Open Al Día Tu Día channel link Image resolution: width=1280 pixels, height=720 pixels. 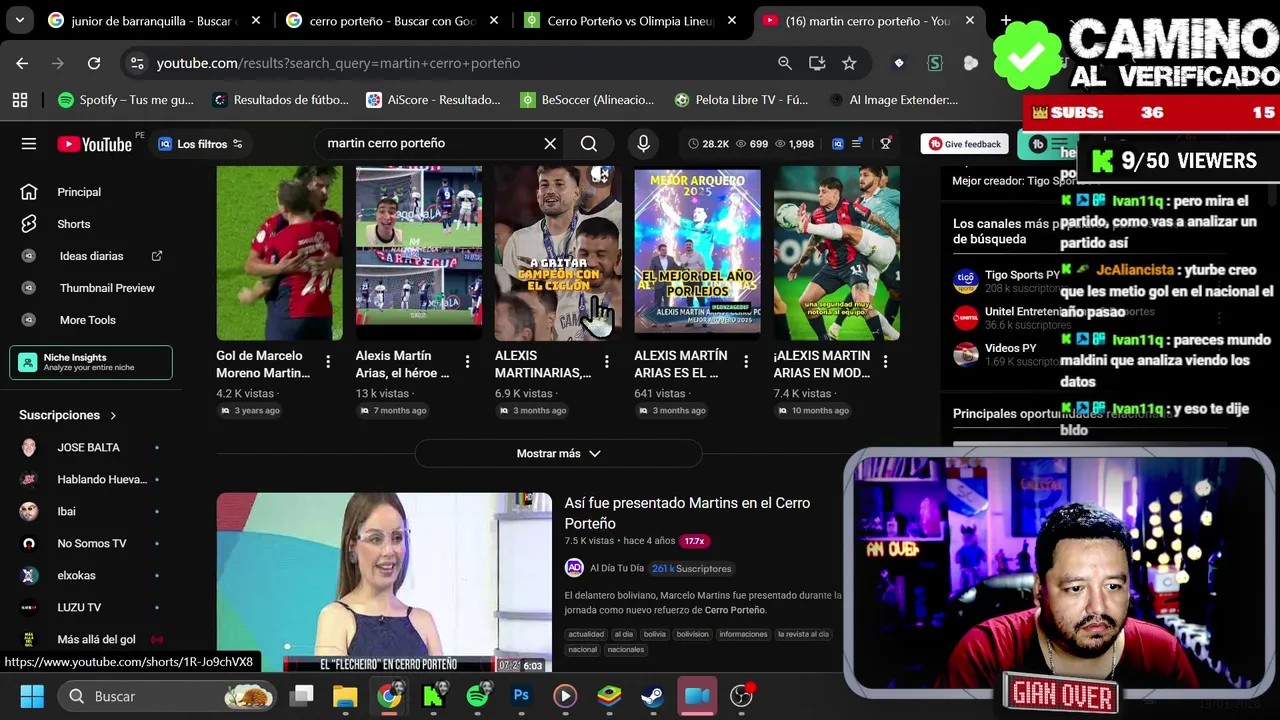point(616,568)
